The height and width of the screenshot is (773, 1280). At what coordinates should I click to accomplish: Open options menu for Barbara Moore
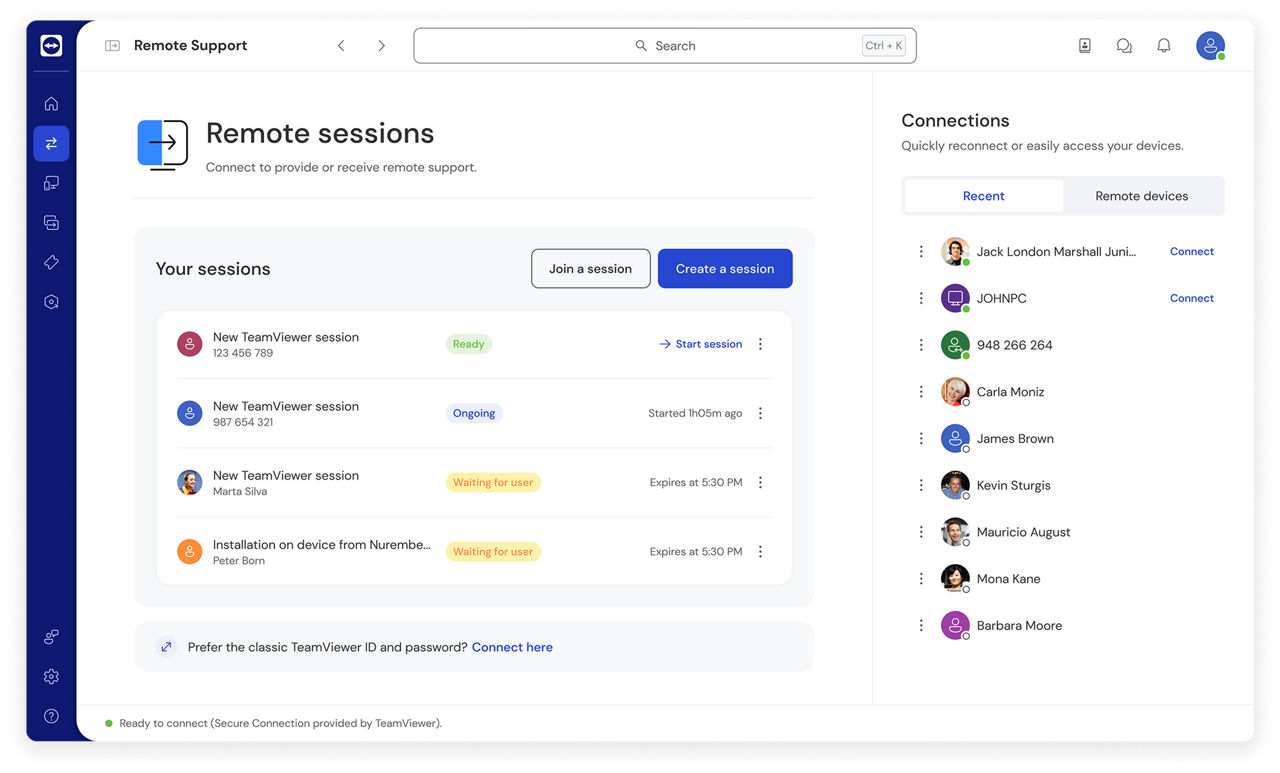click(921, 625)
